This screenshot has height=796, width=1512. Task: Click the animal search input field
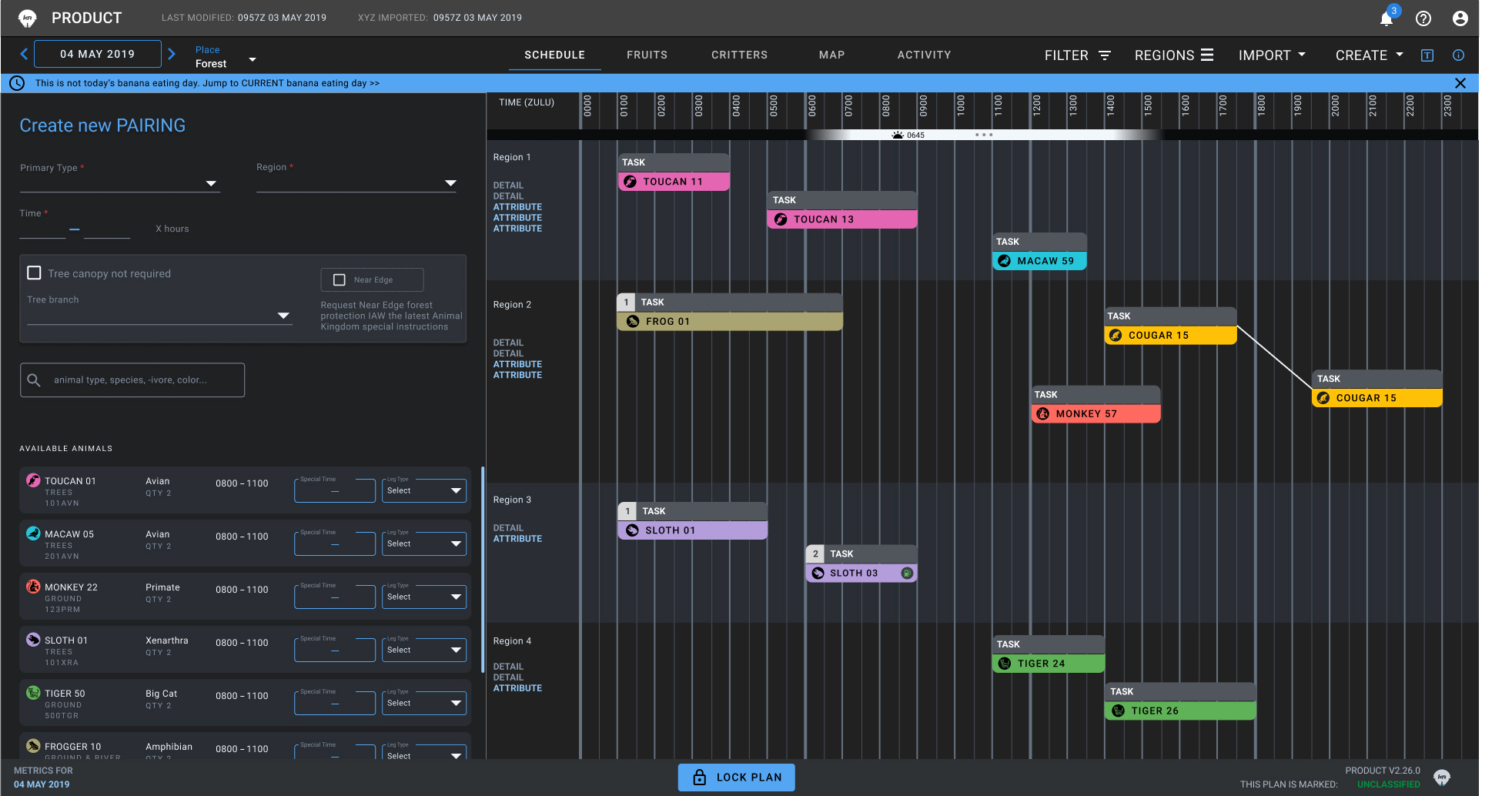tap(132, 380)
